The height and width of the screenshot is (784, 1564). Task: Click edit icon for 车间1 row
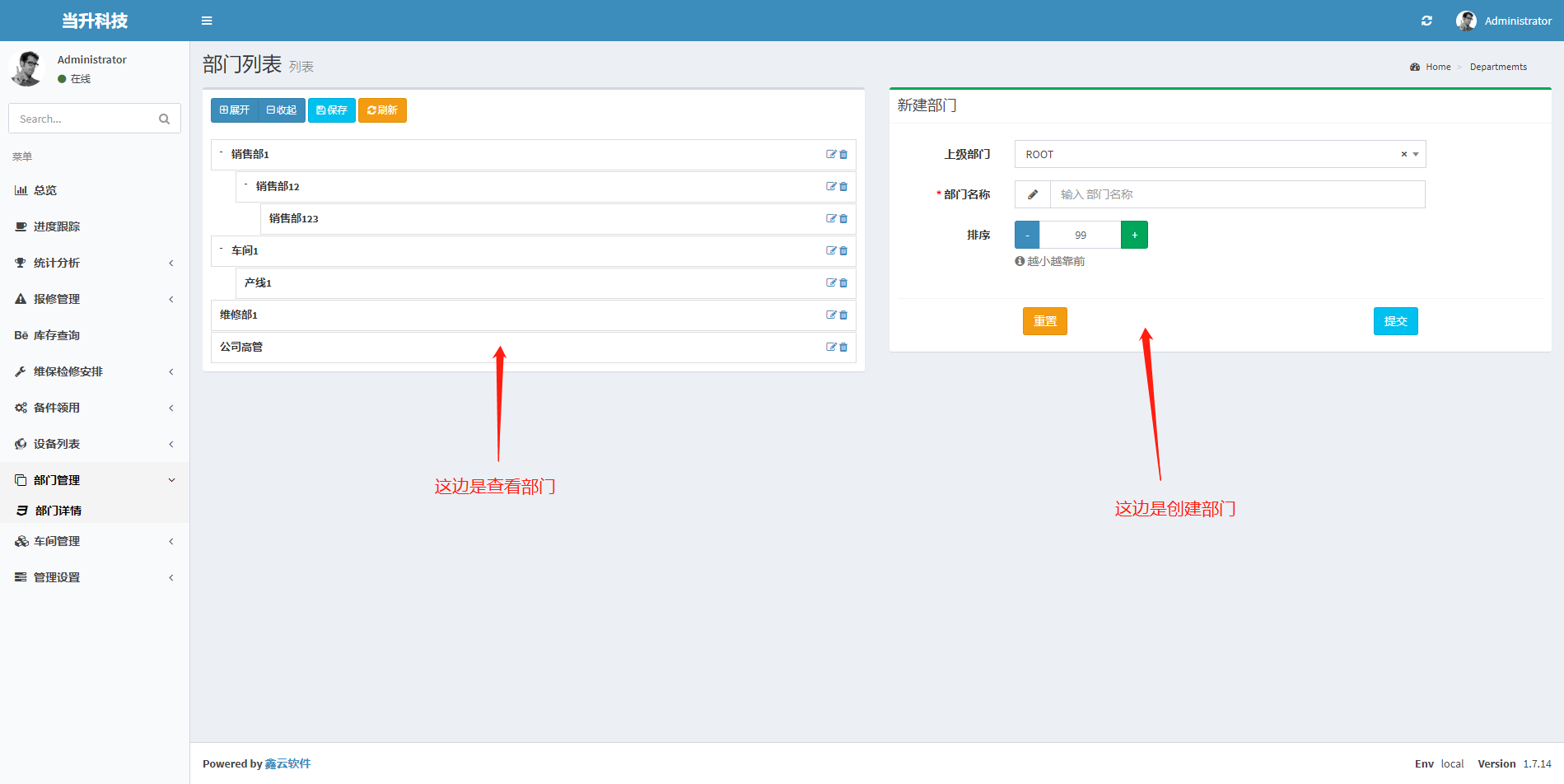pyautogui.click(x=831, y=250)
